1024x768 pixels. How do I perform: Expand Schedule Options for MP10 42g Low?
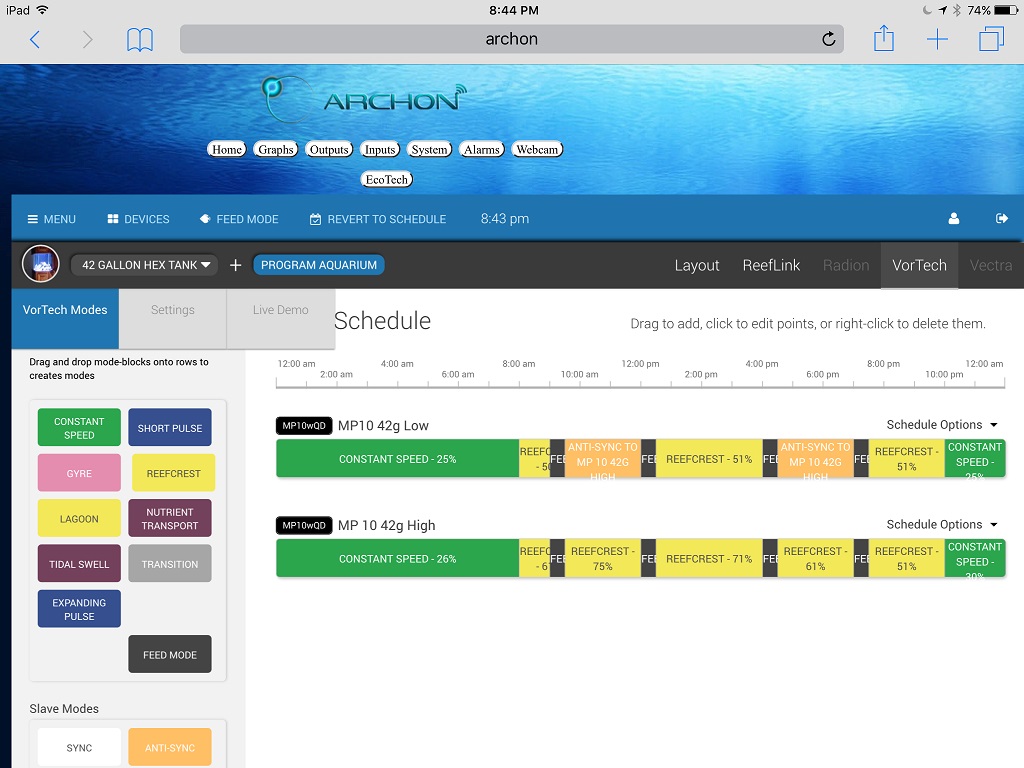click(941, 425)
